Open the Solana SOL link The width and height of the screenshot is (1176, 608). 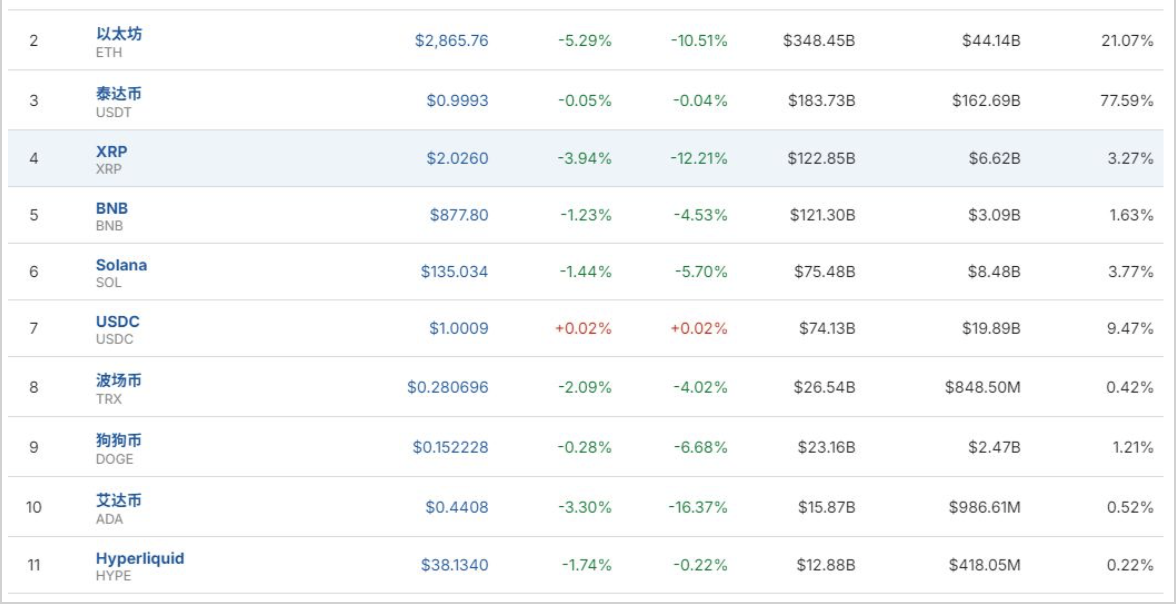coord(121,265)
